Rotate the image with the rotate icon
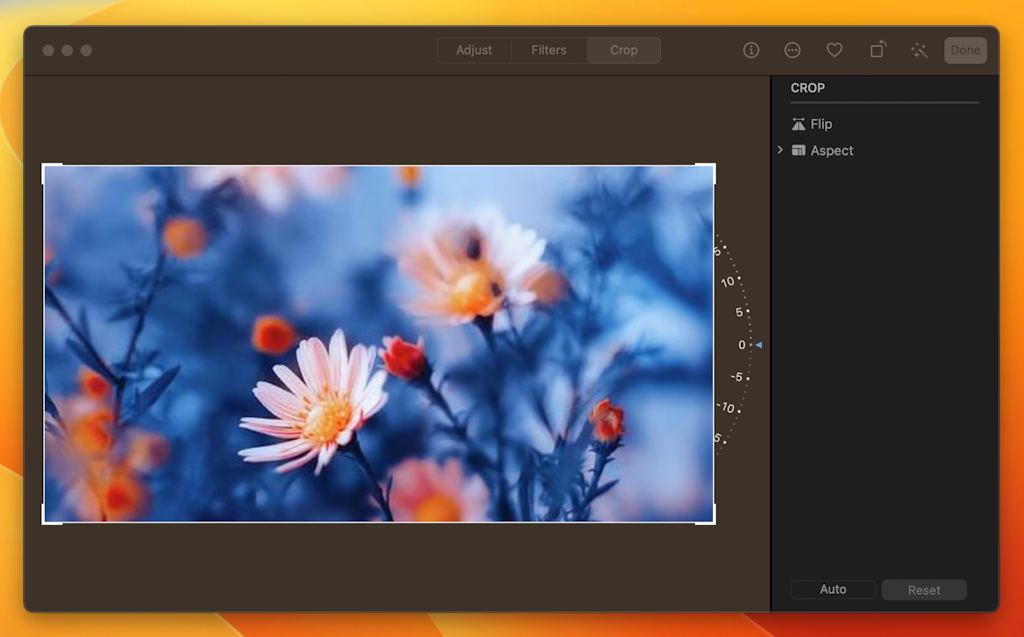The image size is (1024, 637). pyautogui.click(x=877, y=50)
